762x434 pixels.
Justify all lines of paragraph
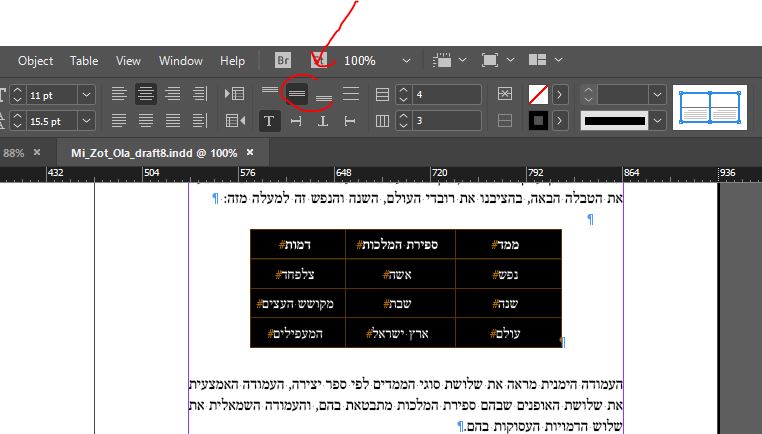[x=173, y=121]
